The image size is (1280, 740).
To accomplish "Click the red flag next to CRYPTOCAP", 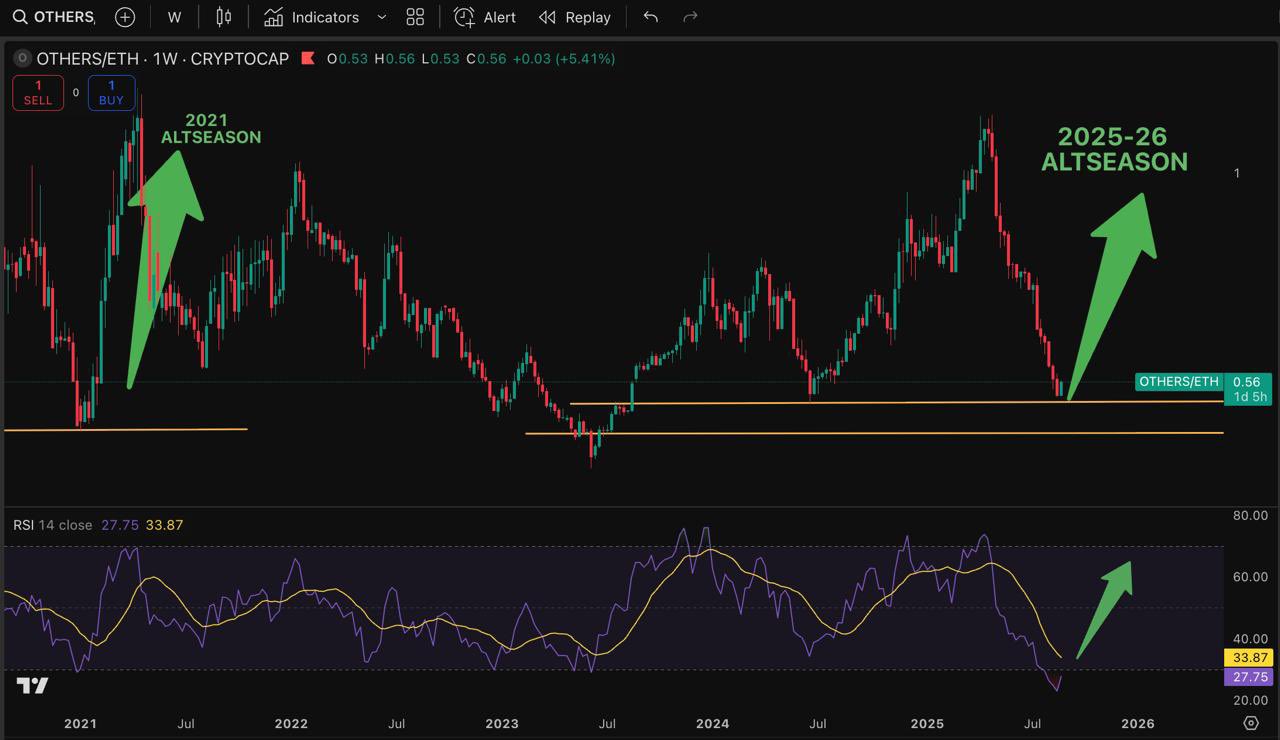I will 307,59.
